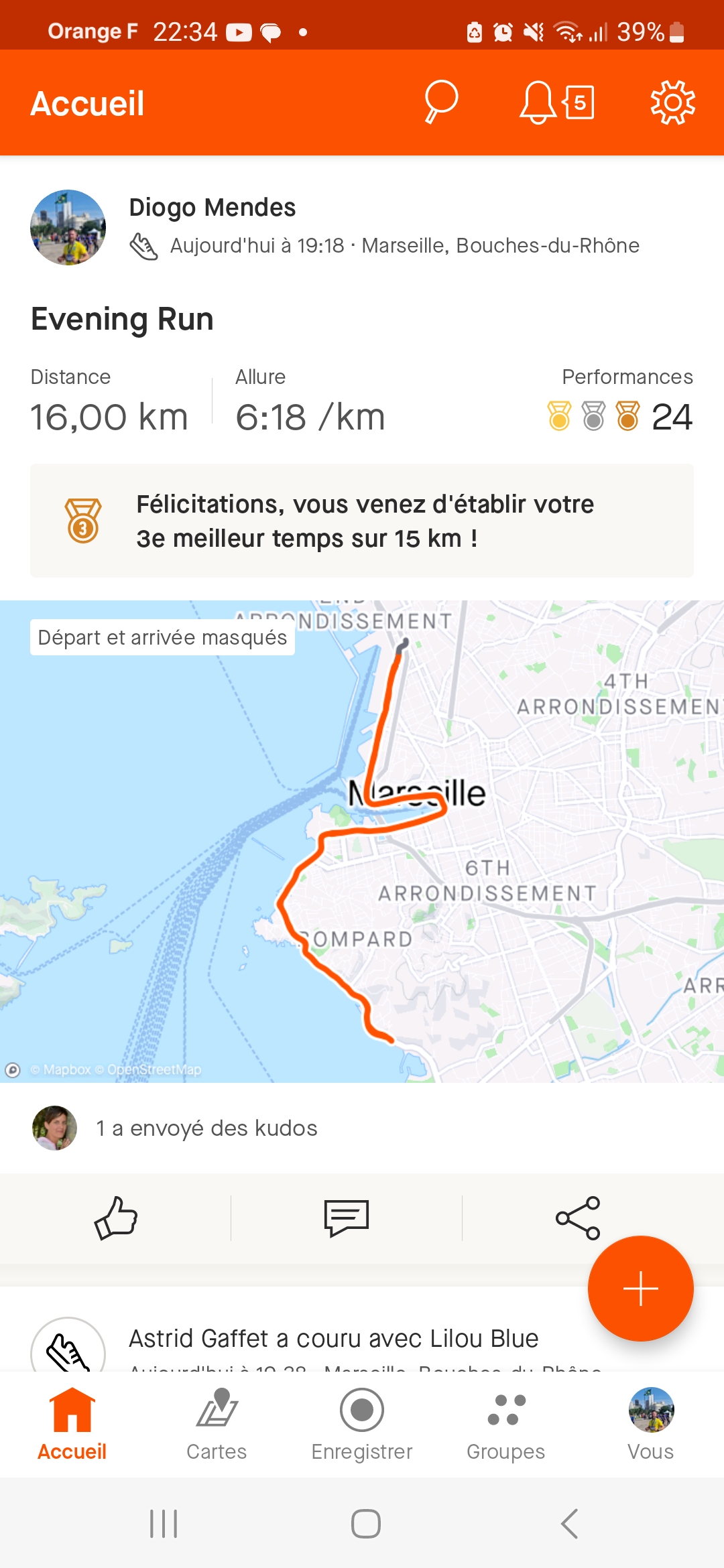Open the Evening Run activity title
Screen dimensions: 724x1568
click(122, 319)
